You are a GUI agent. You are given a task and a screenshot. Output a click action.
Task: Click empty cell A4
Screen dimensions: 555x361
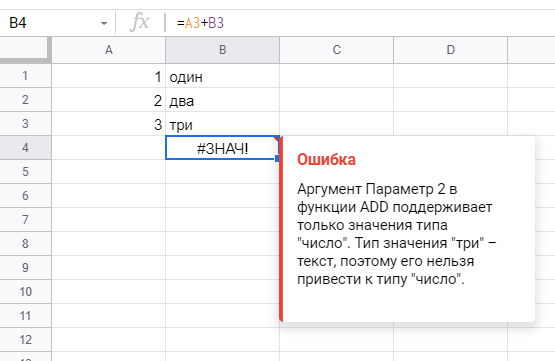(109, 148)
